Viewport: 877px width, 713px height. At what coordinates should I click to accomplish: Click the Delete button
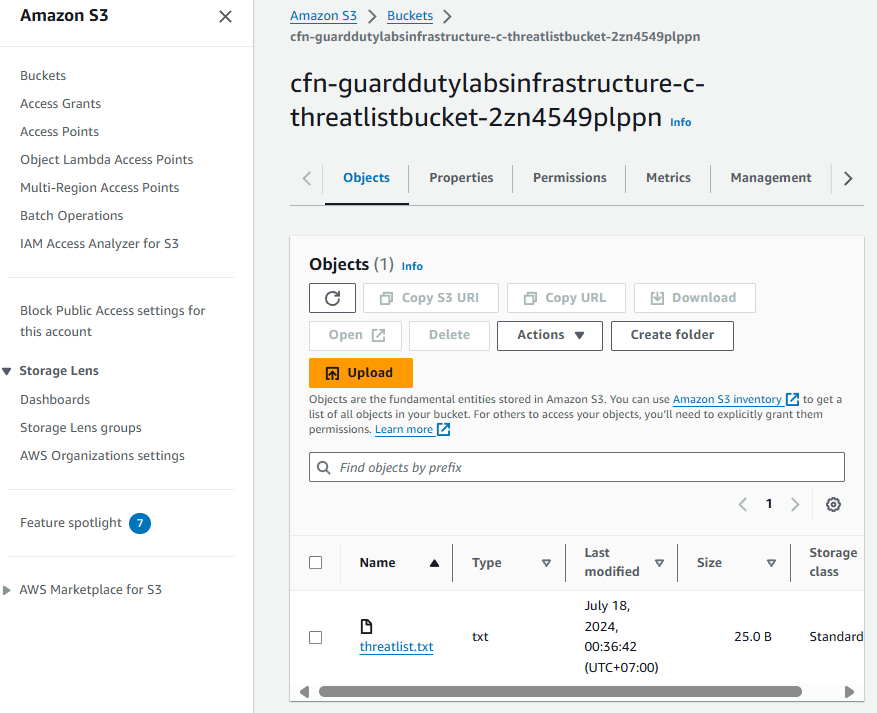click(x=449, y=336)
